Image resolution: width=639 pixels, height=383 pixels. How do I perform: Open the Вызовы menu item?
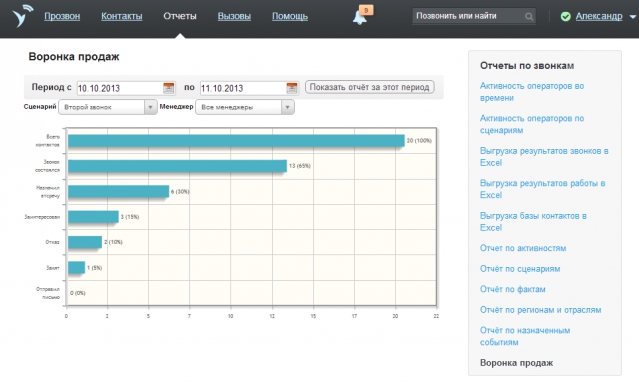[x=234, y=16]
